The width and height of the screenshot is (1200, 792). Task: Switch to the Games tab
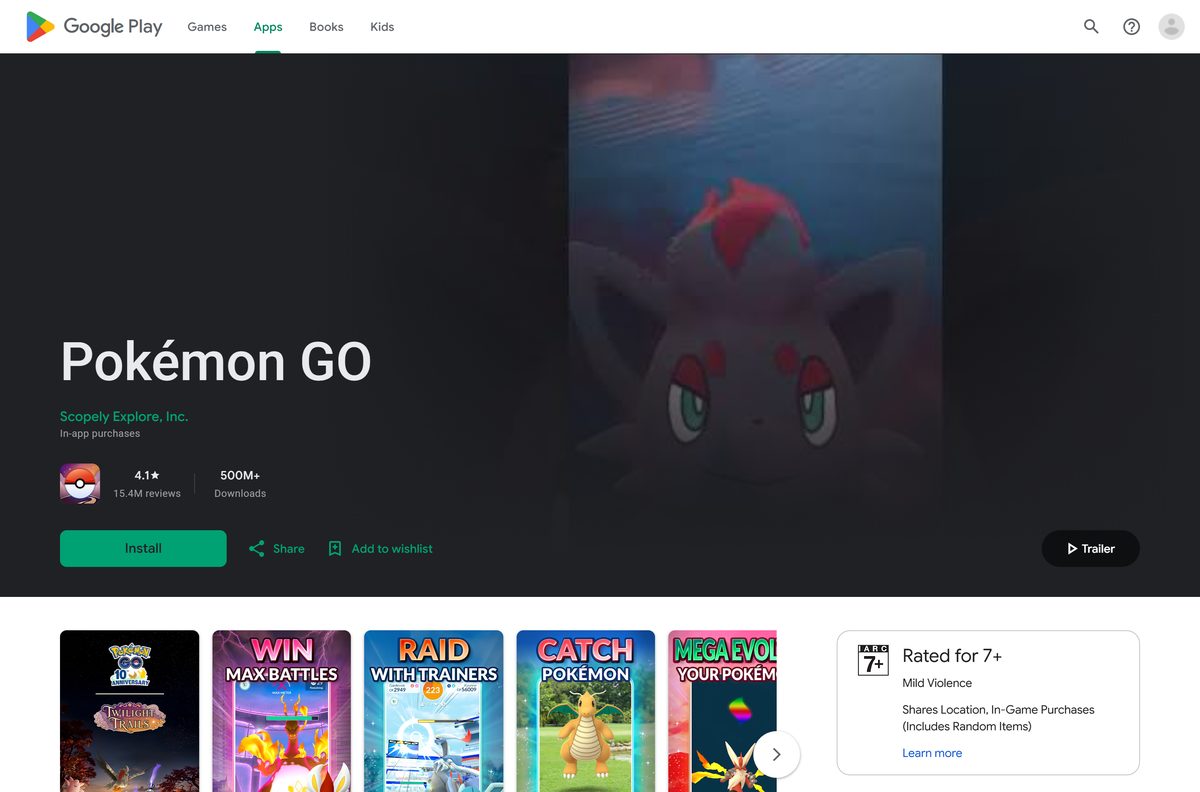tap(207, 27)
